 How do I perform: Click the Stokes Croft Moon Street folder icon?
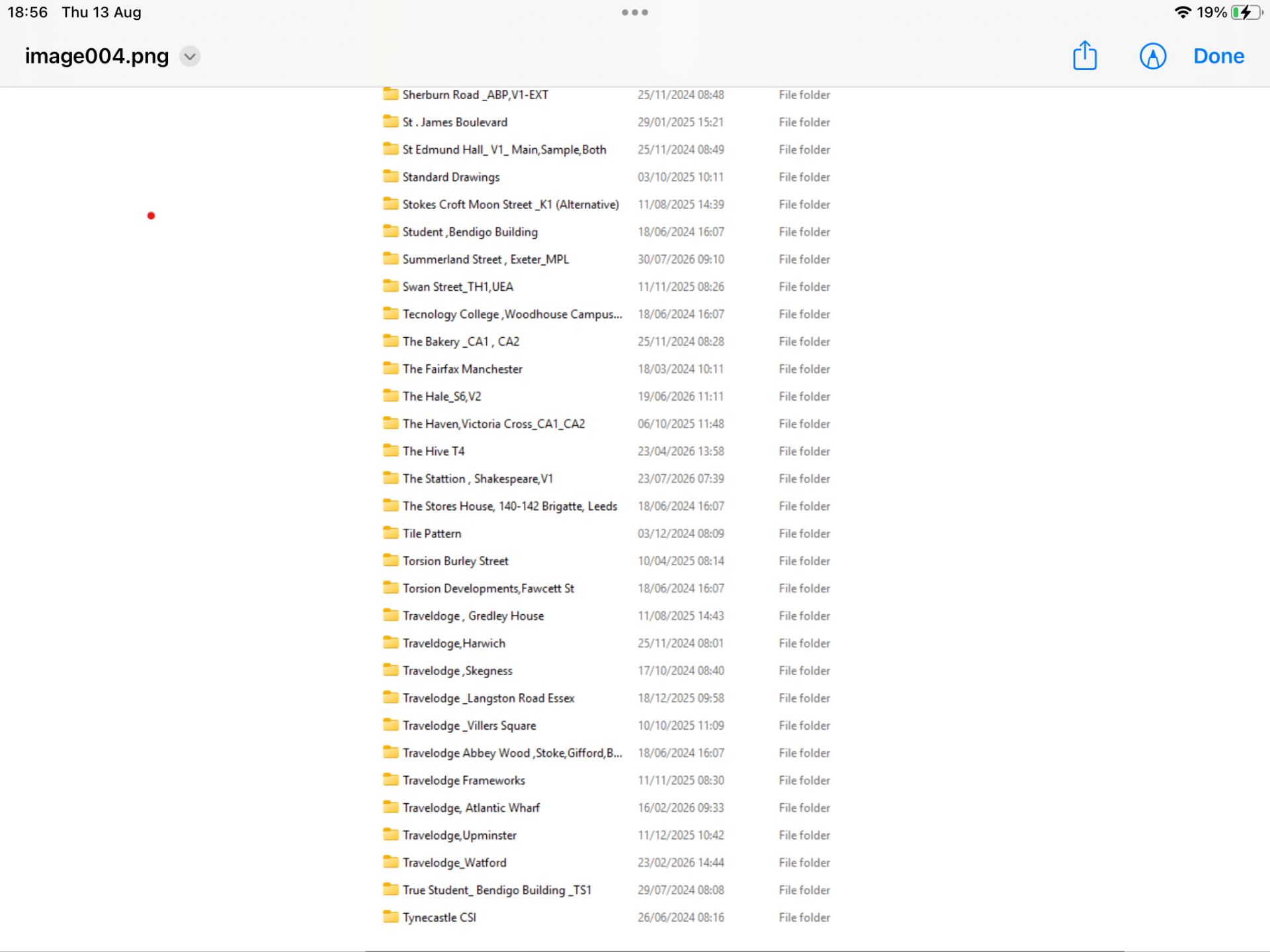pyautogui.click(x=391, y=204)
